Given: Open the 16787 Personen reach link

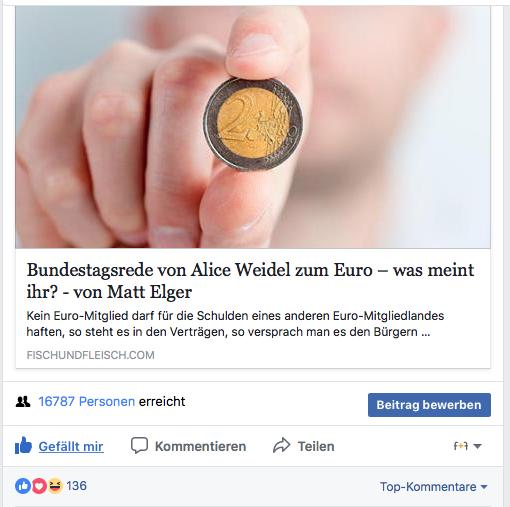Looking at the screenshot, I should coord(87,401).
